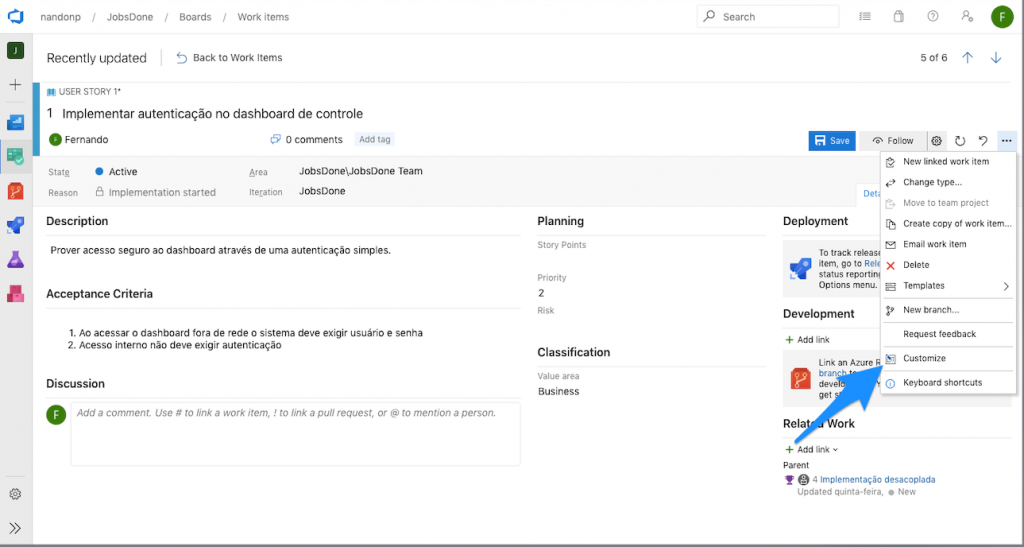
Task: Open the Iteration field JobsDone
Action: pyautogui.click(x=322, y=191)
